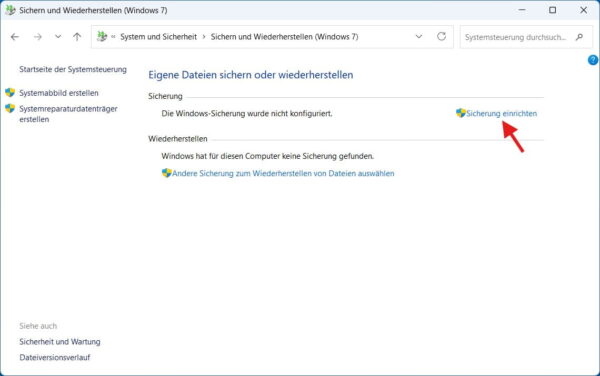This screenshot has height=376, width=600.
Task: Open Systemabbild erstellen link
Action: point(59,93)
